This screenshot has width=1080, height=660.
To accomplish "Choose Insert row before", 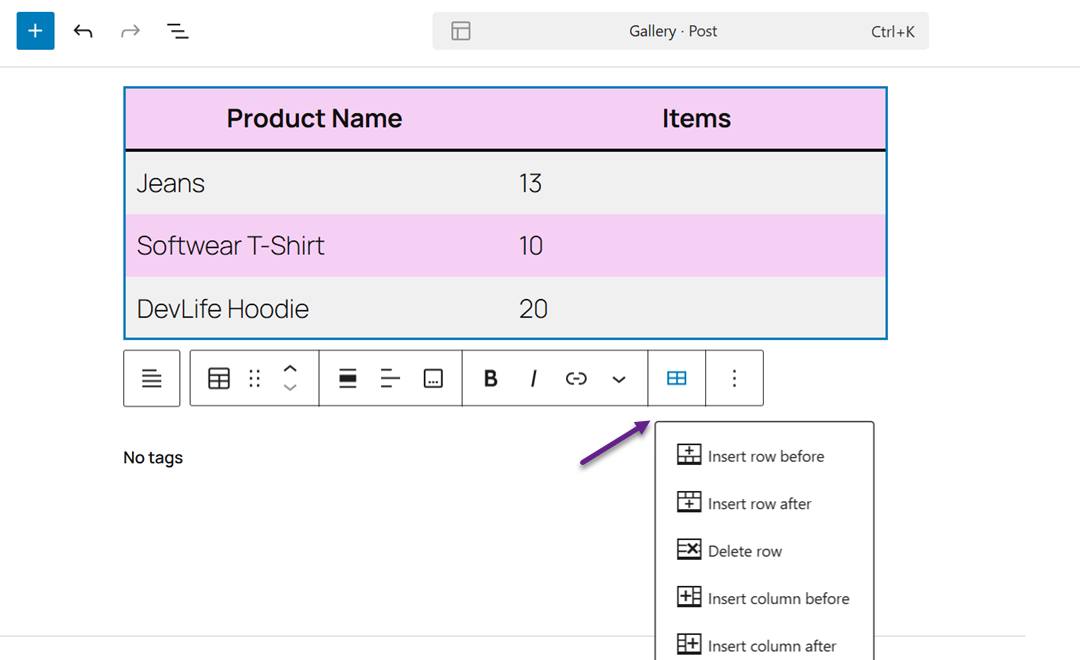I will [765, 456].
